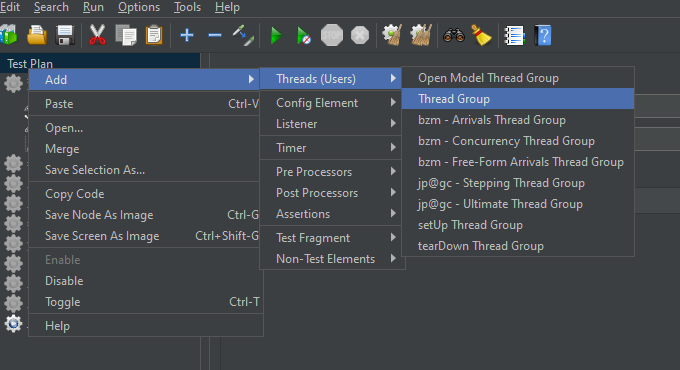This screenshot has height=370, width=680.
Task: Expand the Add submenu
Action: click(x=144, y=80)
